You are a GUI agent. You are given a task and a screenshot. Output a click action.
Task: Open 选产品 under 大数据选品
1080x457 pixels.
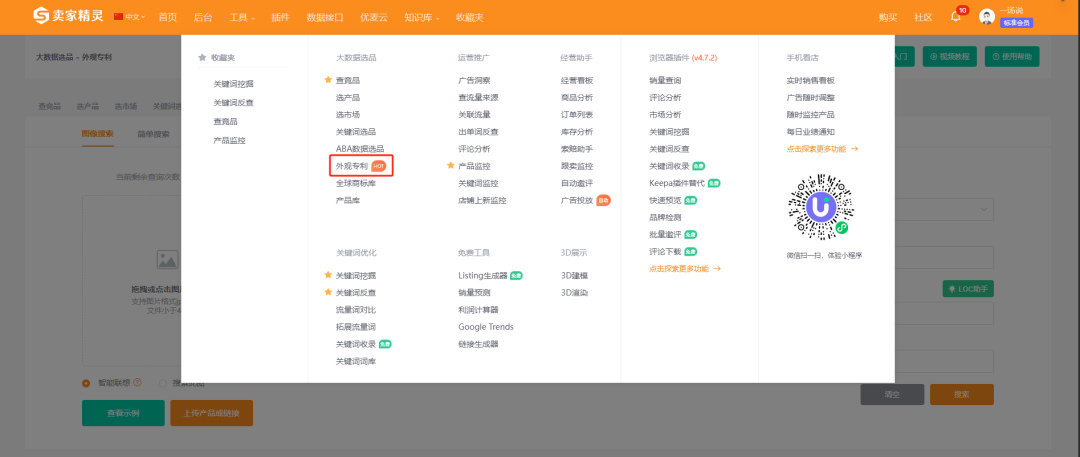348,97
